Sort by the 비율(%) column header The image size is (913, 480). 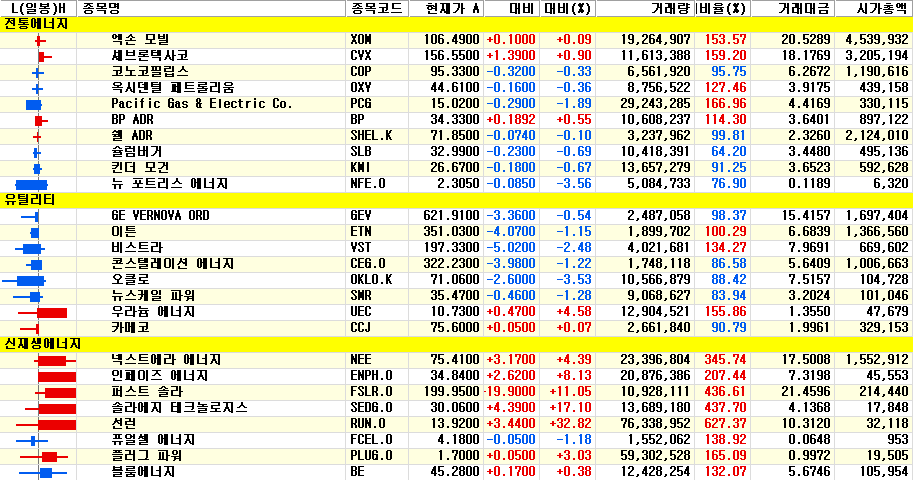[x=722, y=8]
